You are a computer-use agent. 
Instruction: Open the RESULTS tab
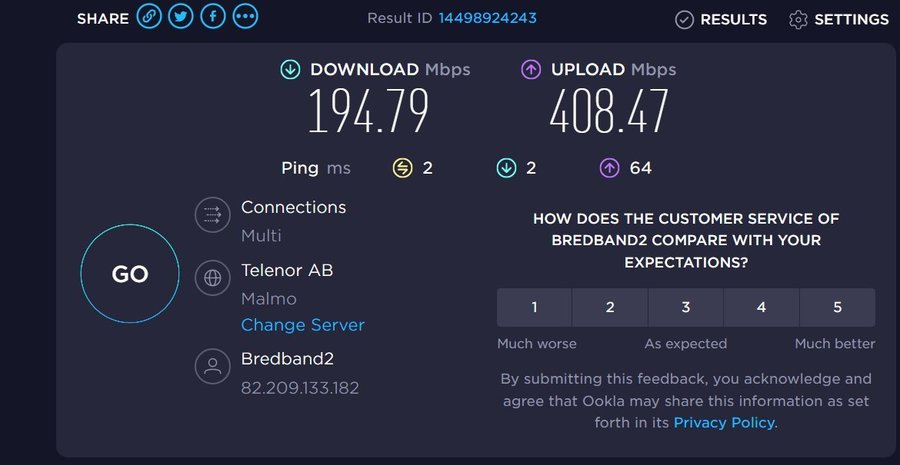click(x=721, y=20)
